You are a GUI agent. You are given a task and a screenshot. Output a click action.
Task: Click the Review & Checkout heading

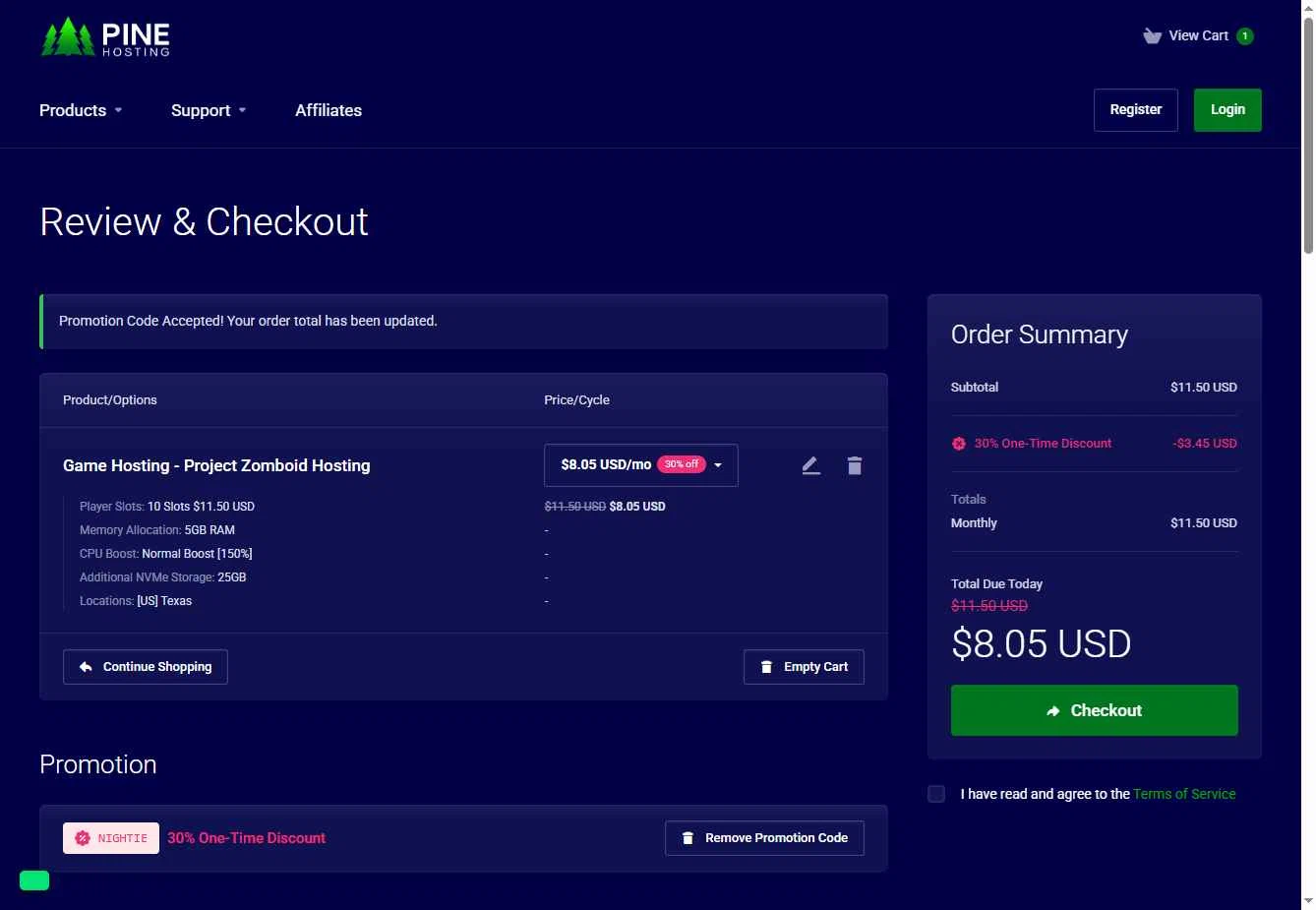[x=204, y=222]
